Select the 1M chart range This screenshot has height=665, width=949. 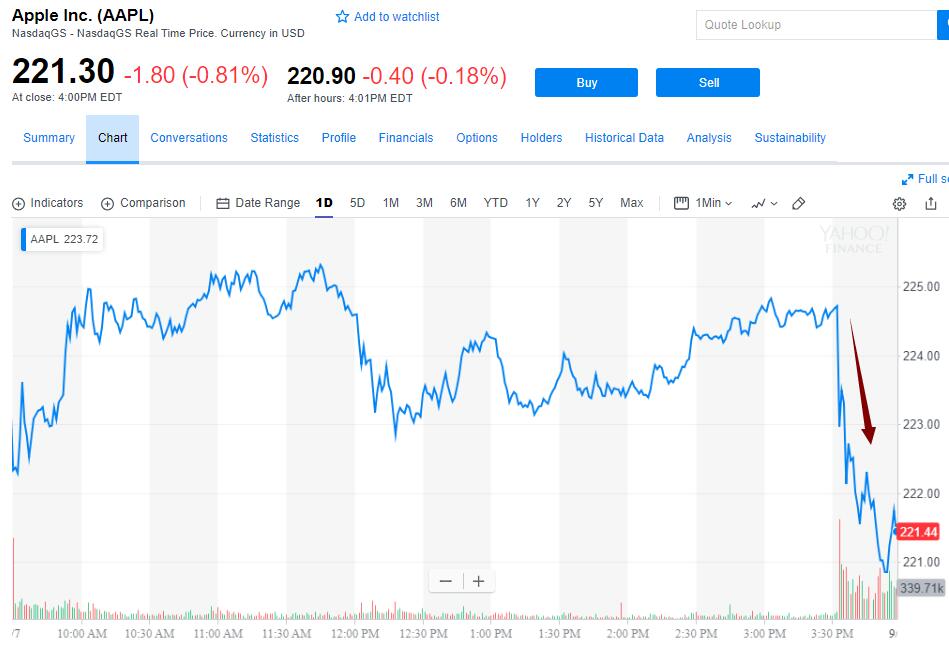[391, 203]
